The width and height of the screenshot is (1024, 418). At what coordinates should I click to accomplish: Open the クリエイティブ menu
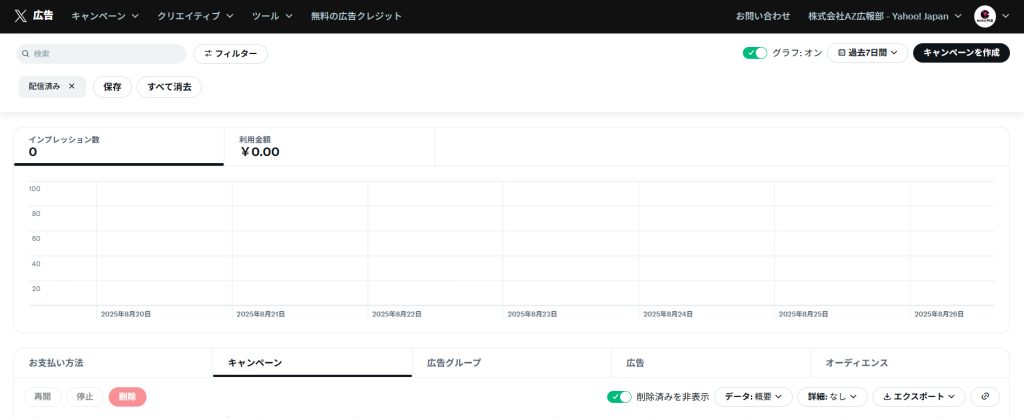pos(195,16)
